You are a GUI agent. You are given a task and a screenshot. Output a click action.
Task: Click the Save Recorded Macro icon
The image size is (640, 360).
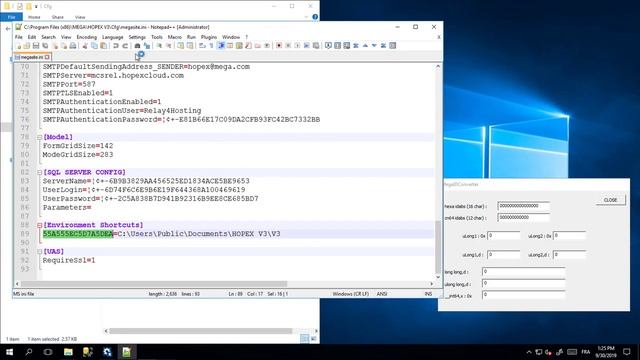pos(316,46)
